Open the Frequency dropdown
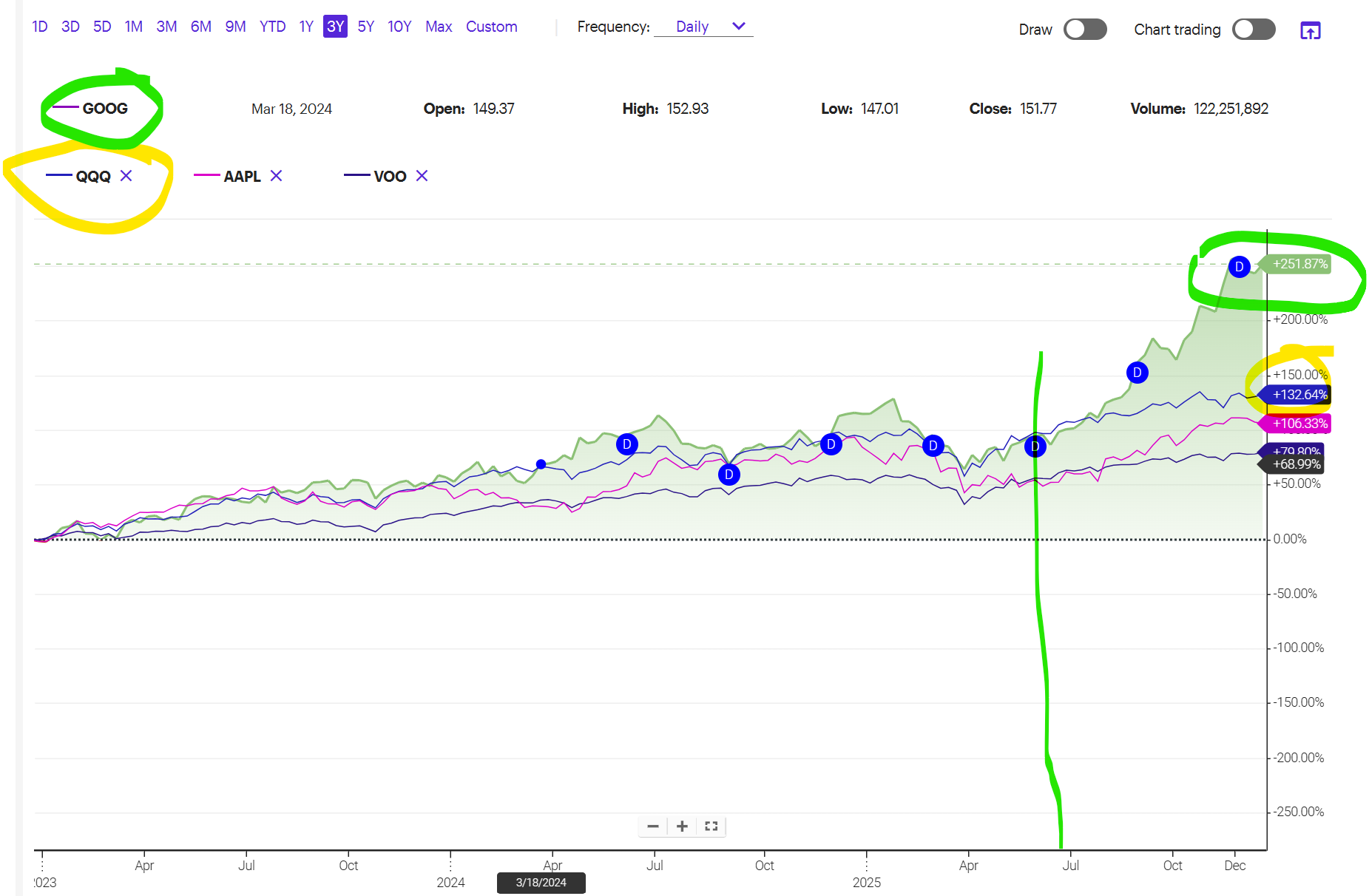Viewport: 1369px width, 896px height. [x=703, y=27]
